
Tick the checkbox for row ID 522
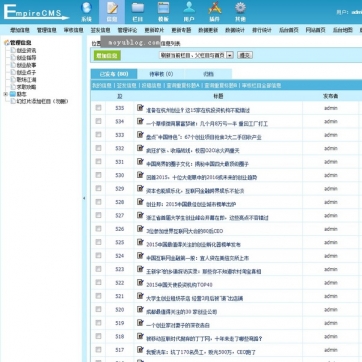point(98,282)
